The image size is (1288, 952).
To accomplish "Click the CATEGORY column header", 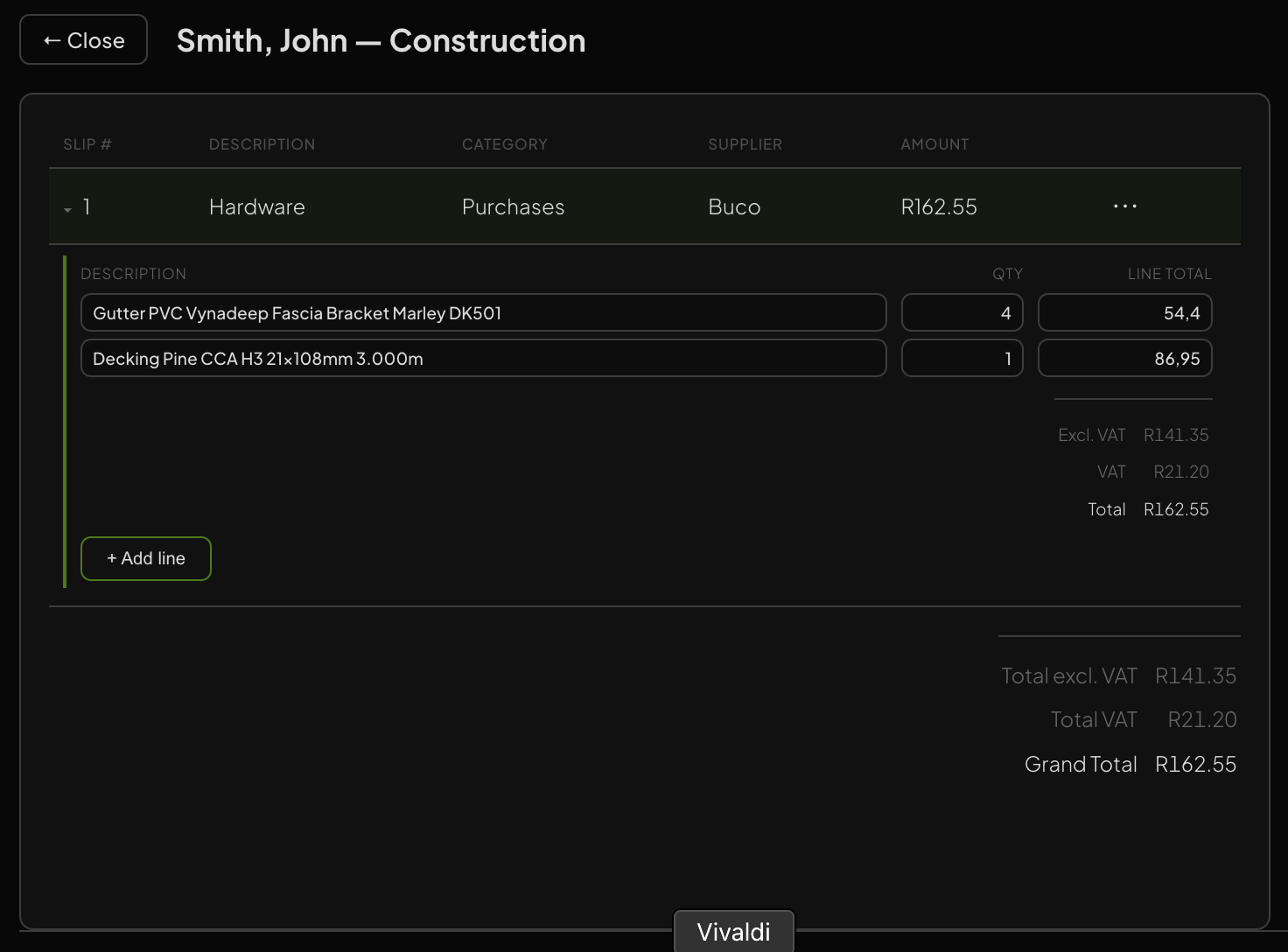I will click(x=505, y=144).
